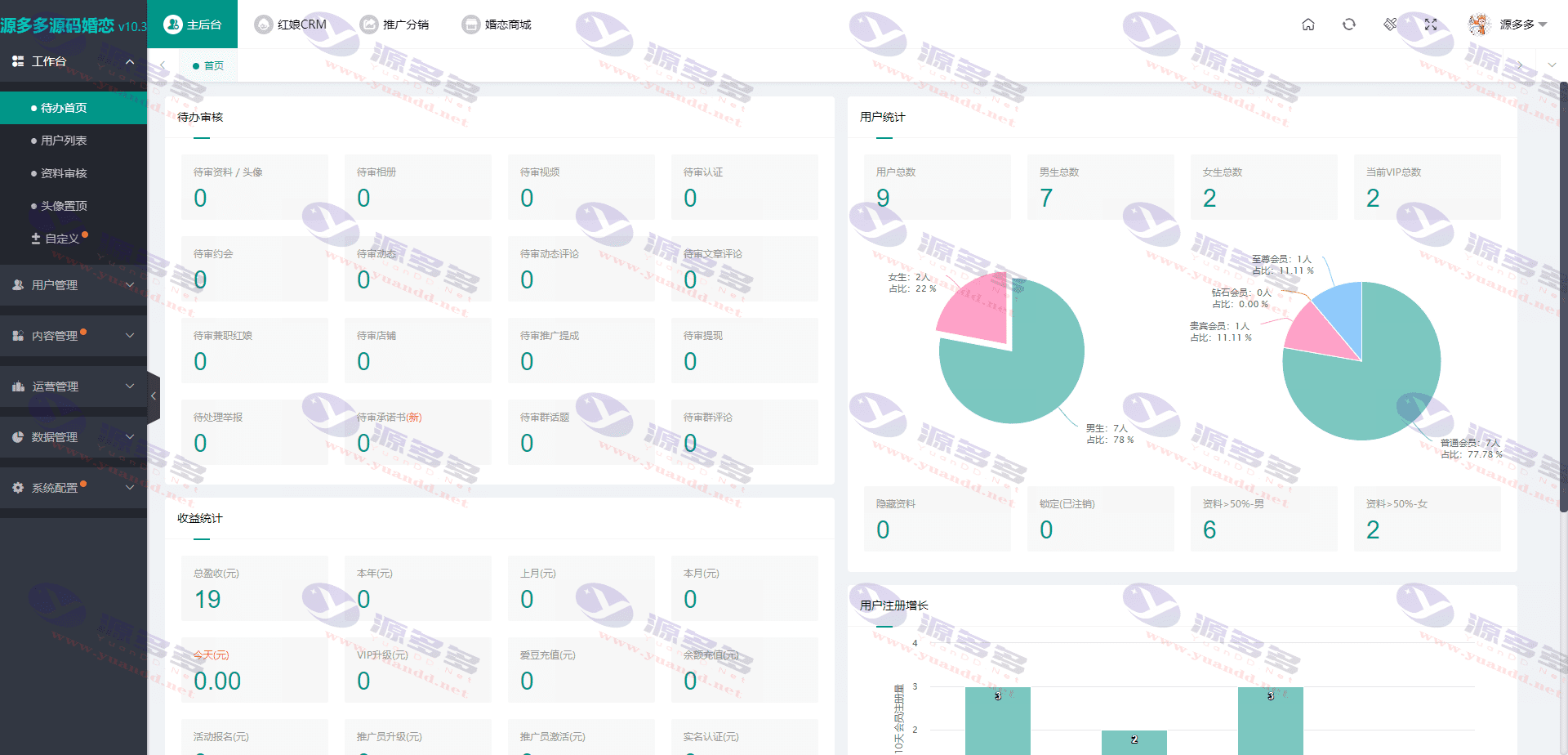The image size is (1568, 755).
Task: Open the 待审群话题 card
Action: [581, 432]
